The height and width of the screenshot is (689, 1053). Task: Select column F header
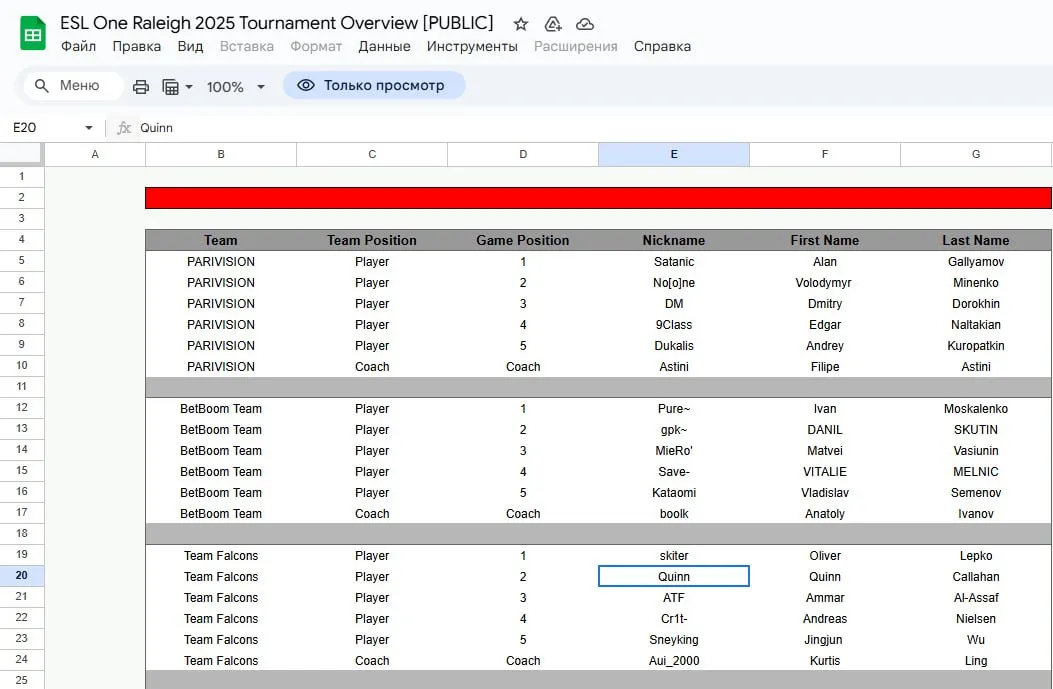pyautogui.click(x=825, y=154)
